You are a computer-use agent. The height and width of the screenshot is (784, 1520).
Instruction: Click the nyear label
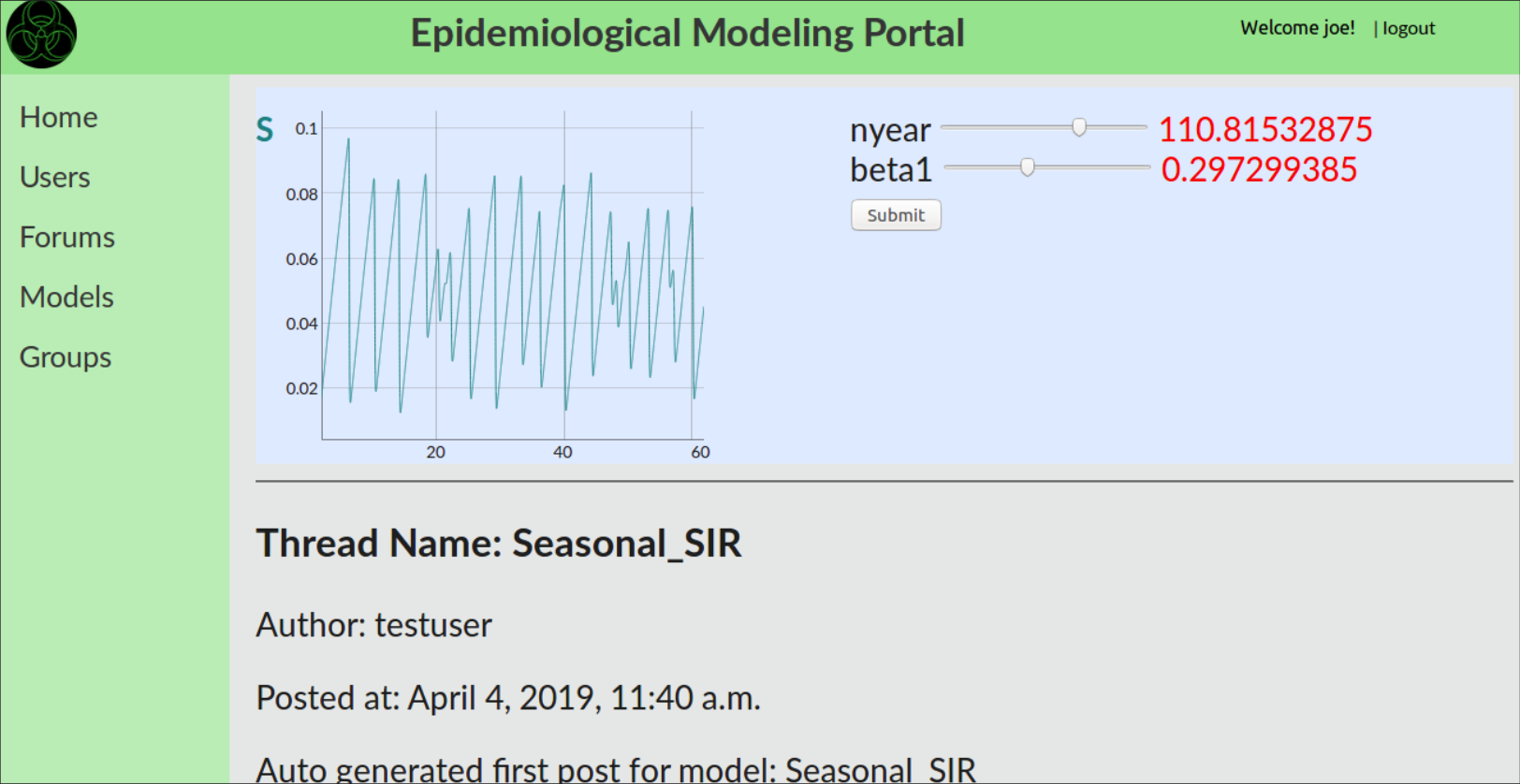pyautogui.click(x=890, y=130)
